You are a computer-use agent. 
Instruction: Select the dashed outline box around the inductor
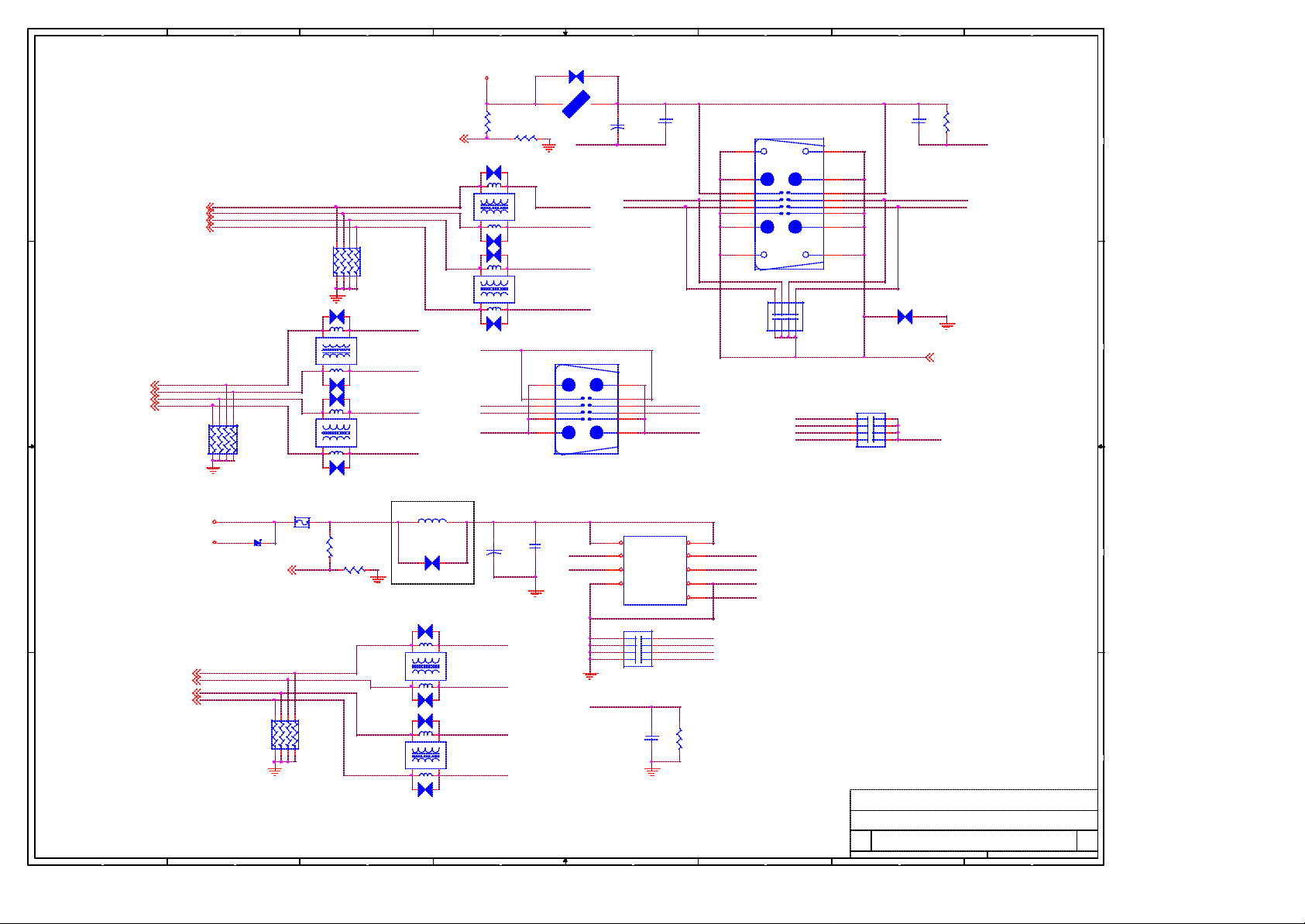pos(433,543)
